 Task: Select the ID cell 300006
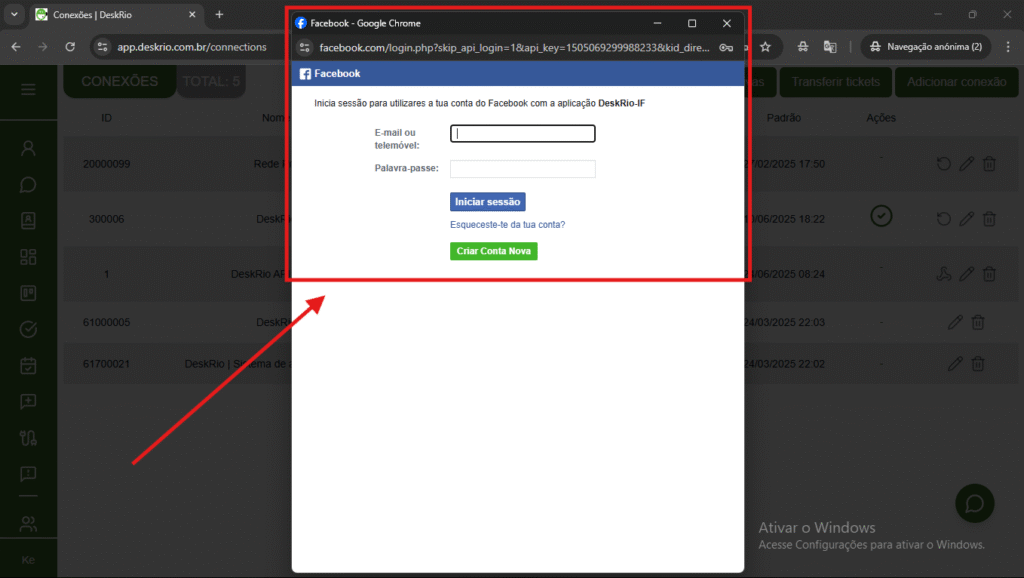pos(106,219)
